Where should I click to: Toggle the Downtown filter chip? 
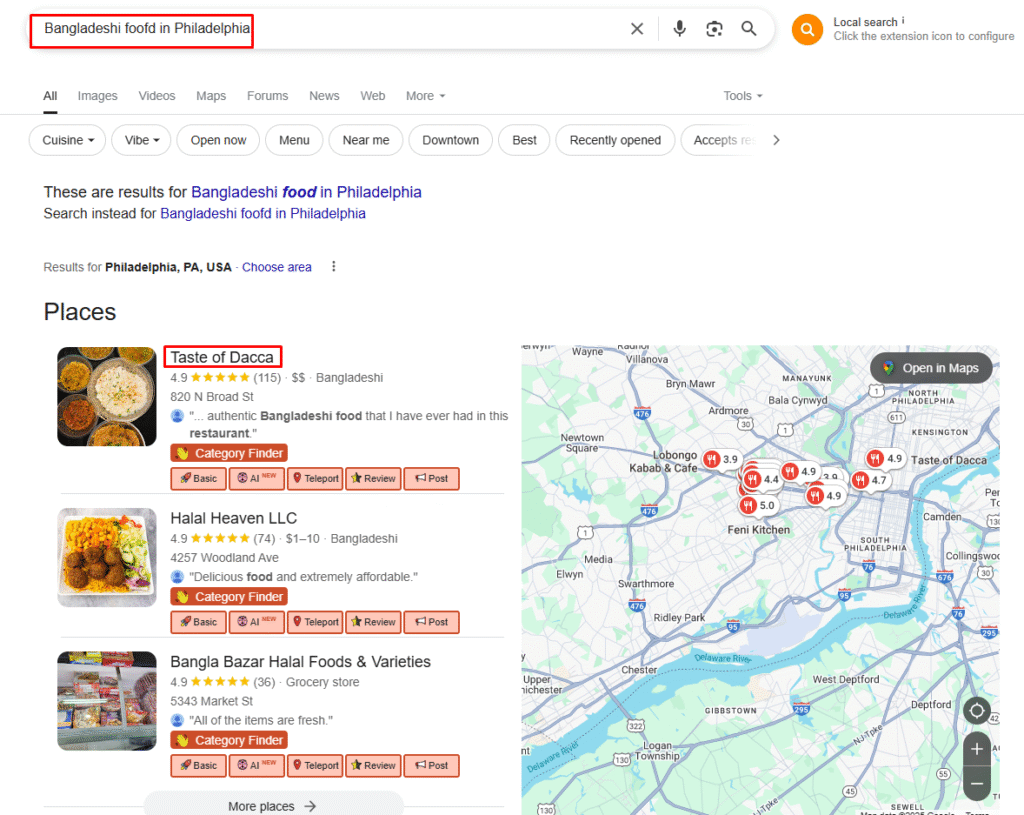451,140
